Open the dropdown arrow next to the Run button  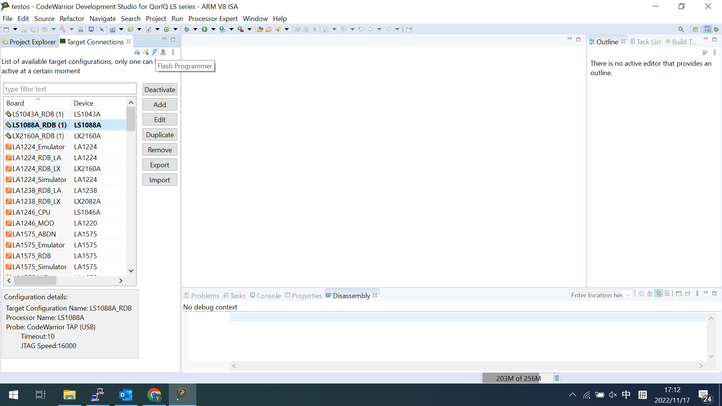[213, 29]
